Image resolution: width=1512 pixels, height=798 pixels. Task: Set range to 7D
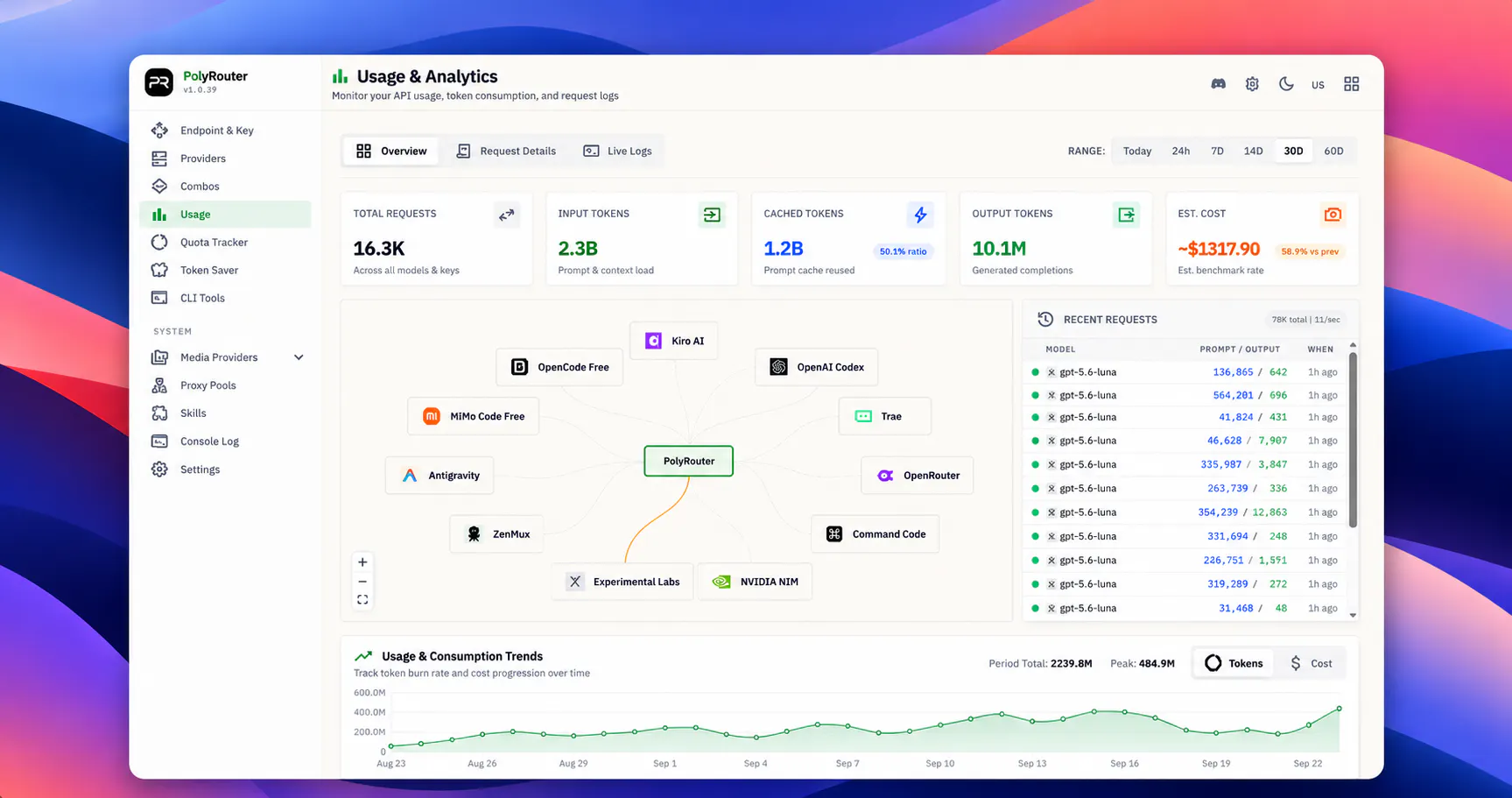click(x=1217, y=151)
